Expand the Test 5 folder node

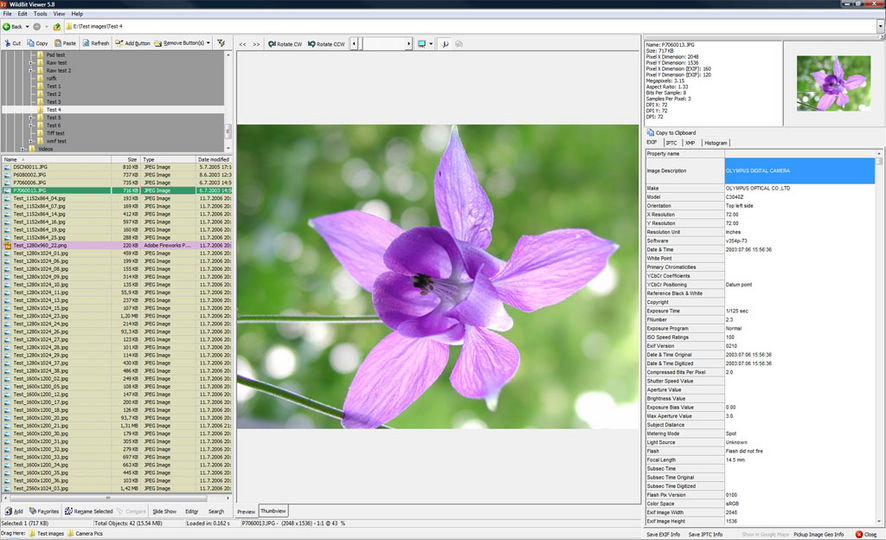click(31, 117)
